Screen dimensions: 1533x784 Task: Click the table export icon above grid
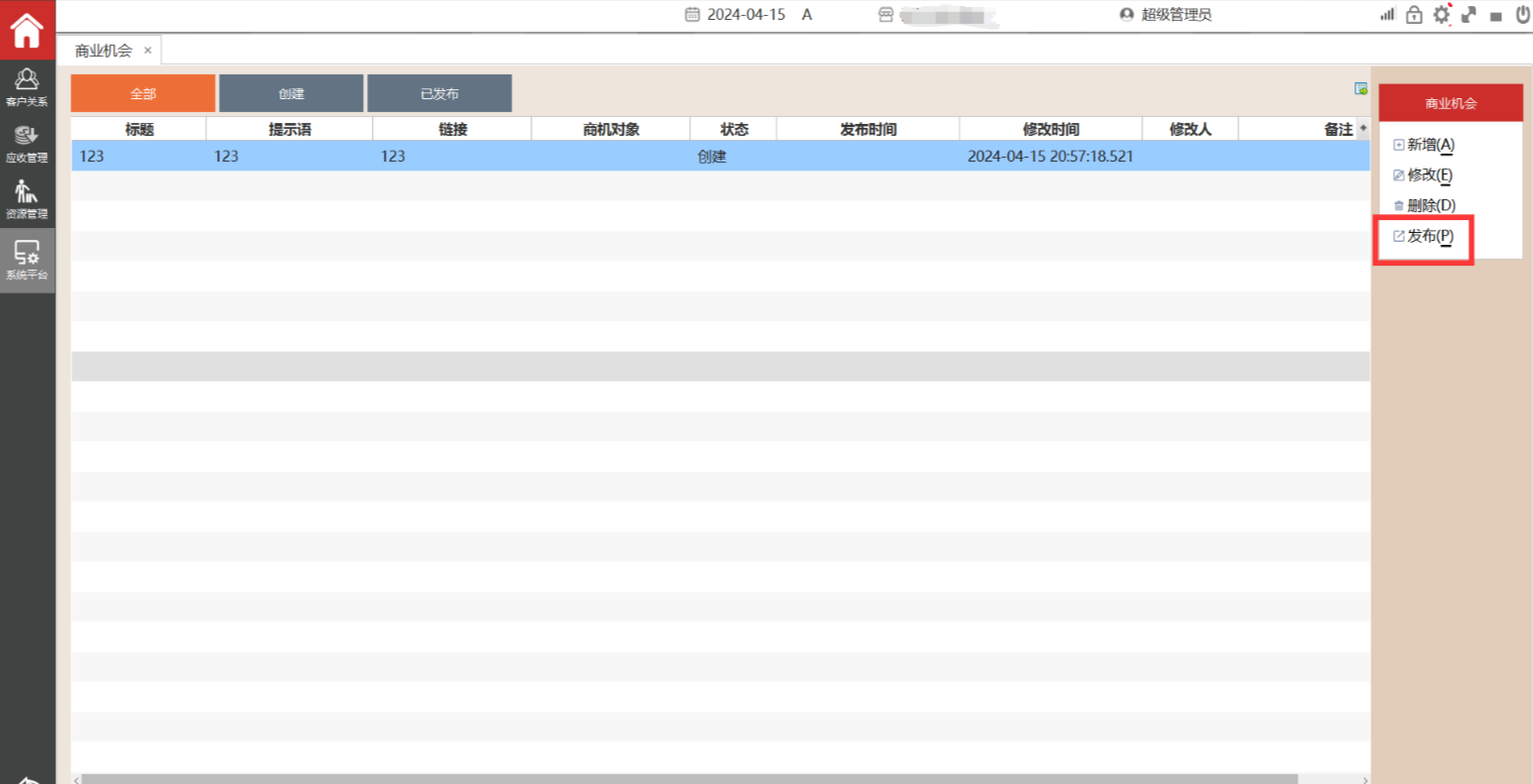point(1361,89)
